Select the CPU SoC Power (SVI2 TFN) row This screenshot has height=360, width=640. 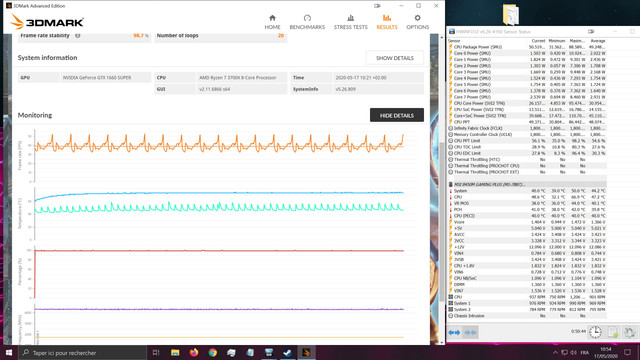[x=527, y=109]
